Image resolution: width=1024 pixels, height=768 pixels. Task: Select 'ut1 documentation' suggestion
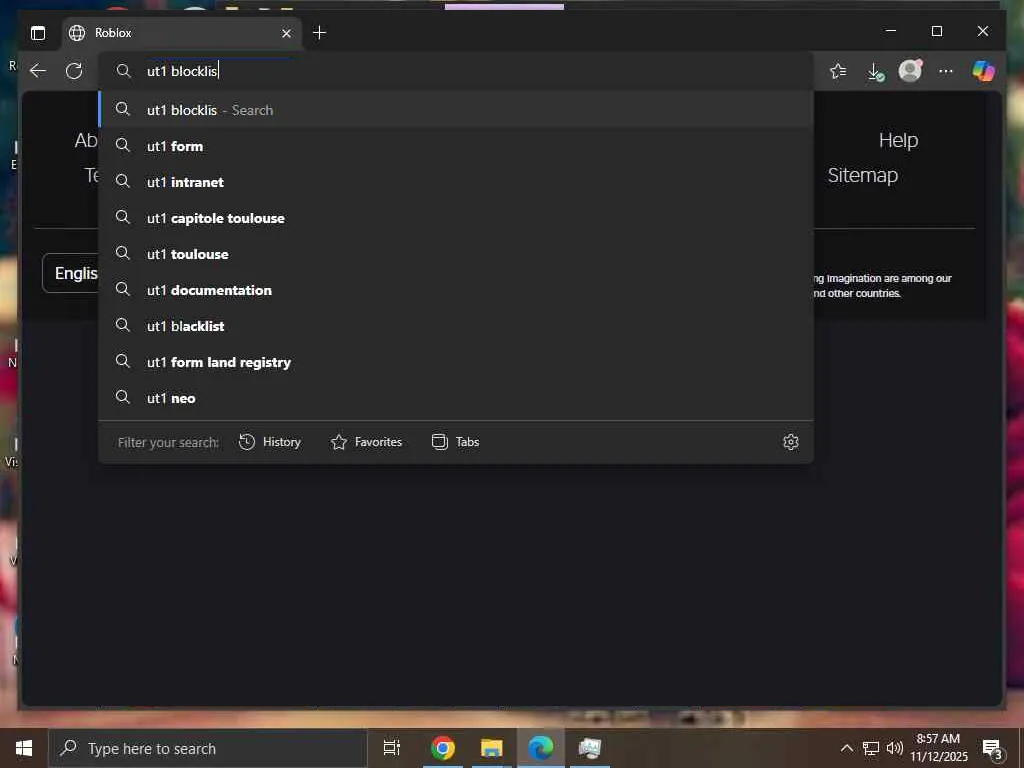point(456,289)
